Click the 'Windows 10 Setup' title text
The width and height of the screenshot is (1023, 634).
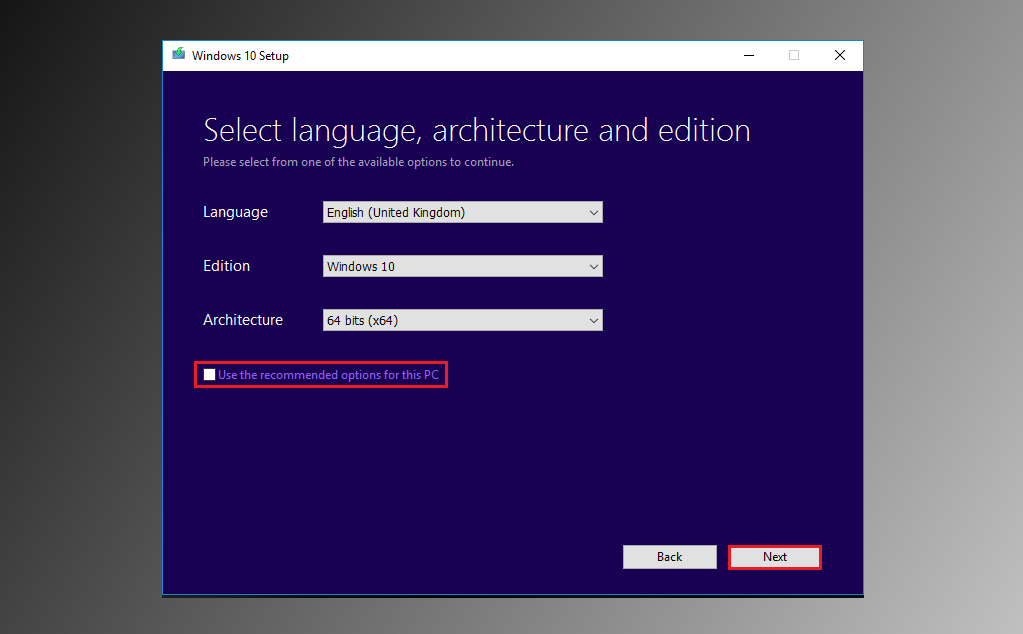(240, 55)
